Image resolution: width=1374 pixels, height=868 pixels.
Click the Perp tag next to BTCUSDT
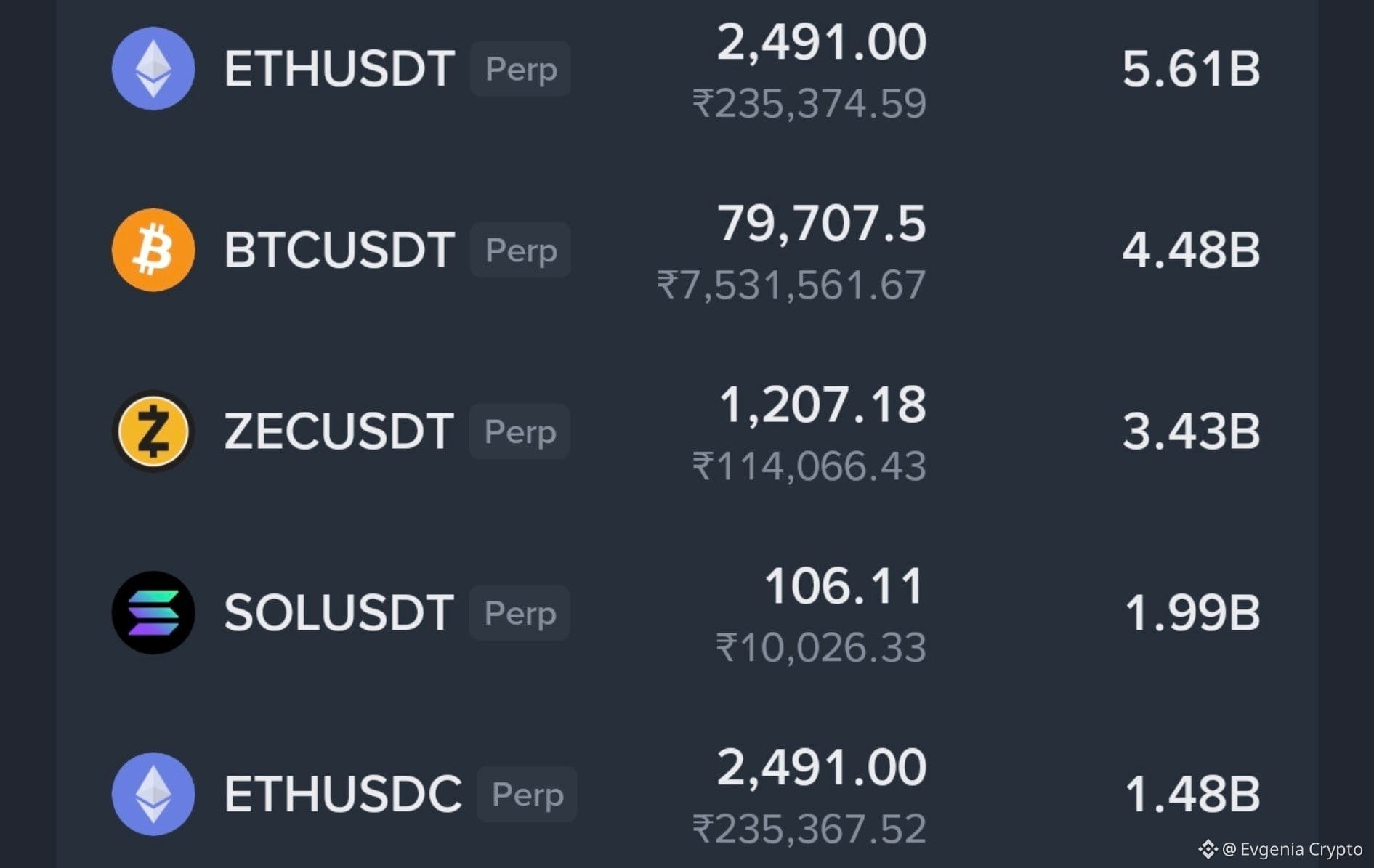click(520, 250)
